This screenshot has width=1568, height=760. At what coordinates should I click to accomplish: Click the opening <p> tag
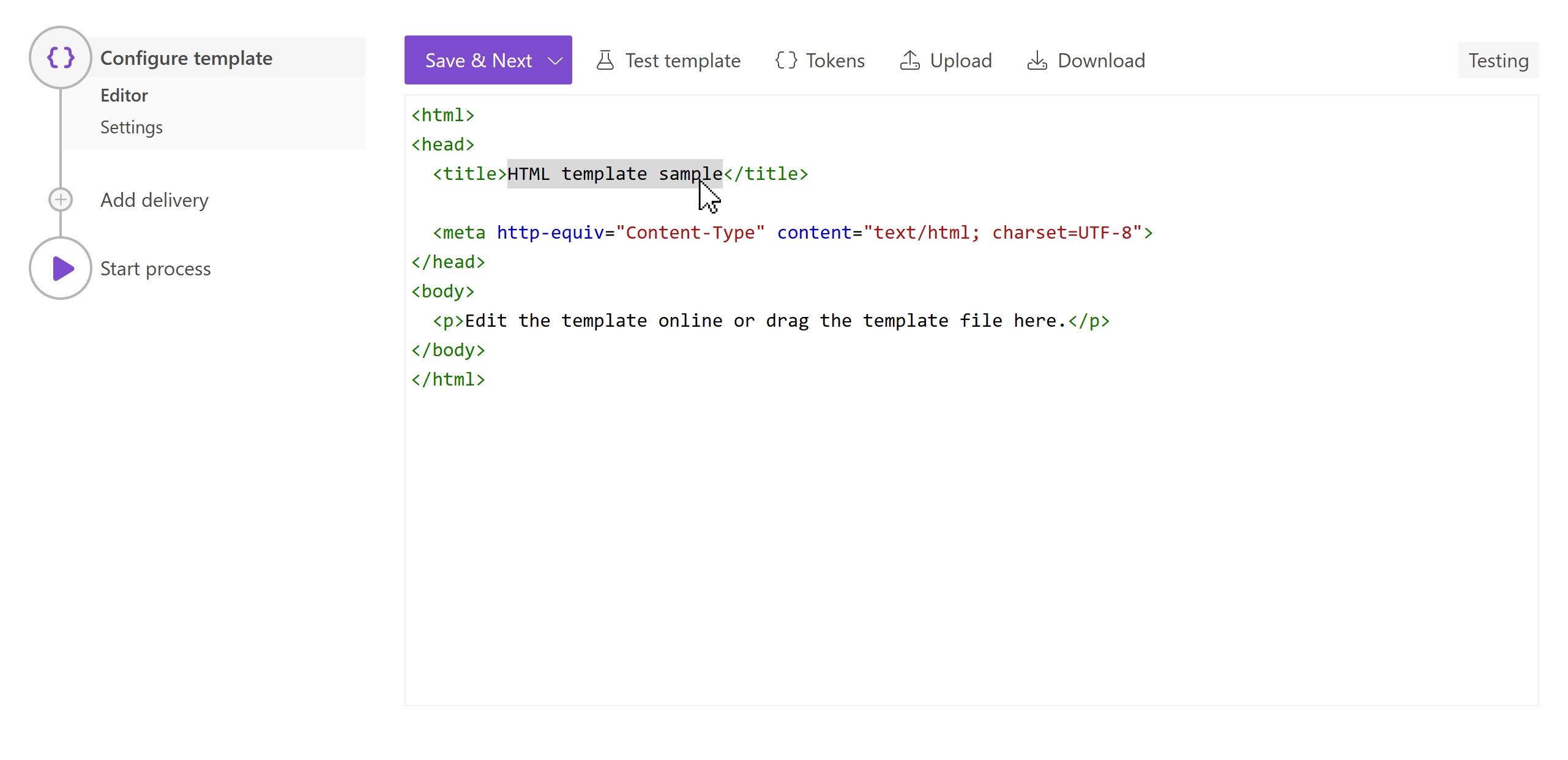pos(449,321)
